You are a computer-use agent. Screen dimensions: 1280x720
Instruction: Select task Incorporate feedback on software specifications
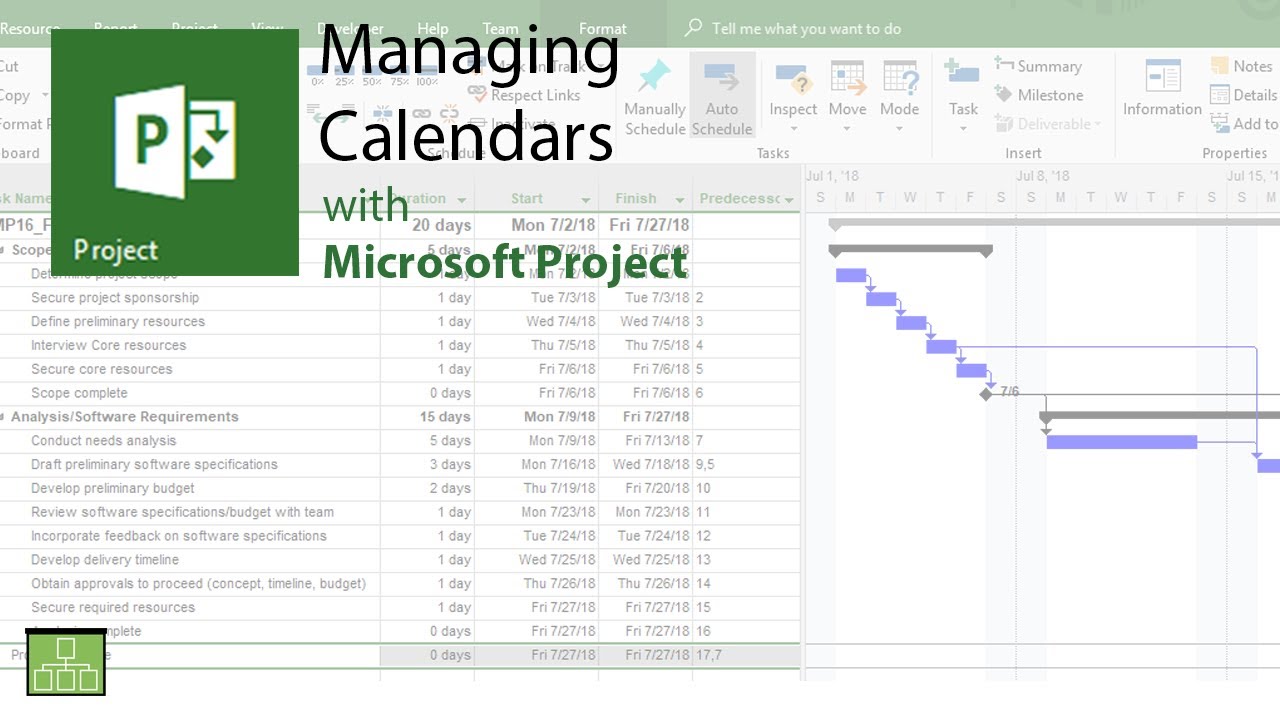(179, 536)
